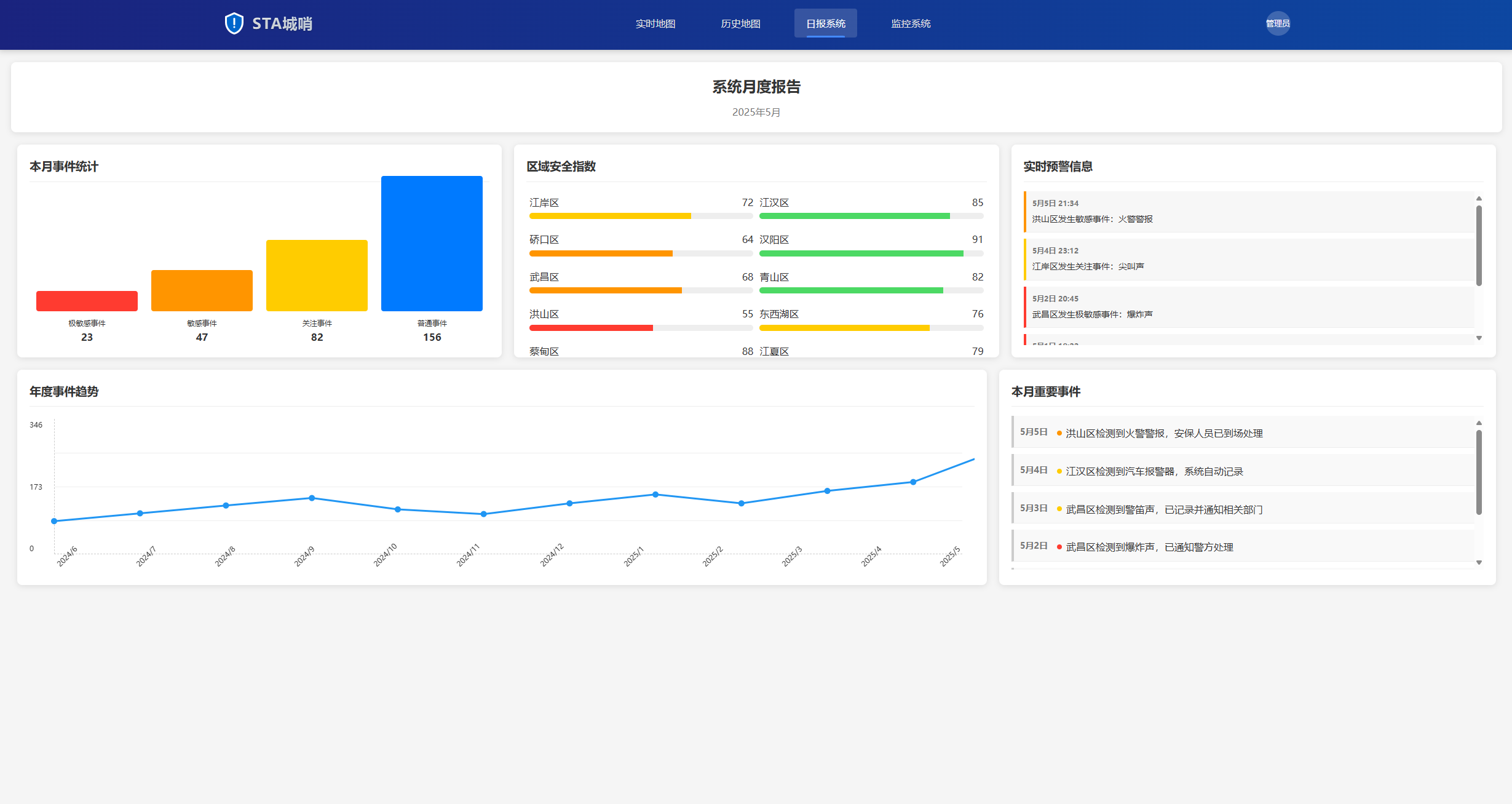Viewport: 1512px width, 804px height.
Task: Click the blue 普通事件 bar
Action: click(x=432, y=243)
